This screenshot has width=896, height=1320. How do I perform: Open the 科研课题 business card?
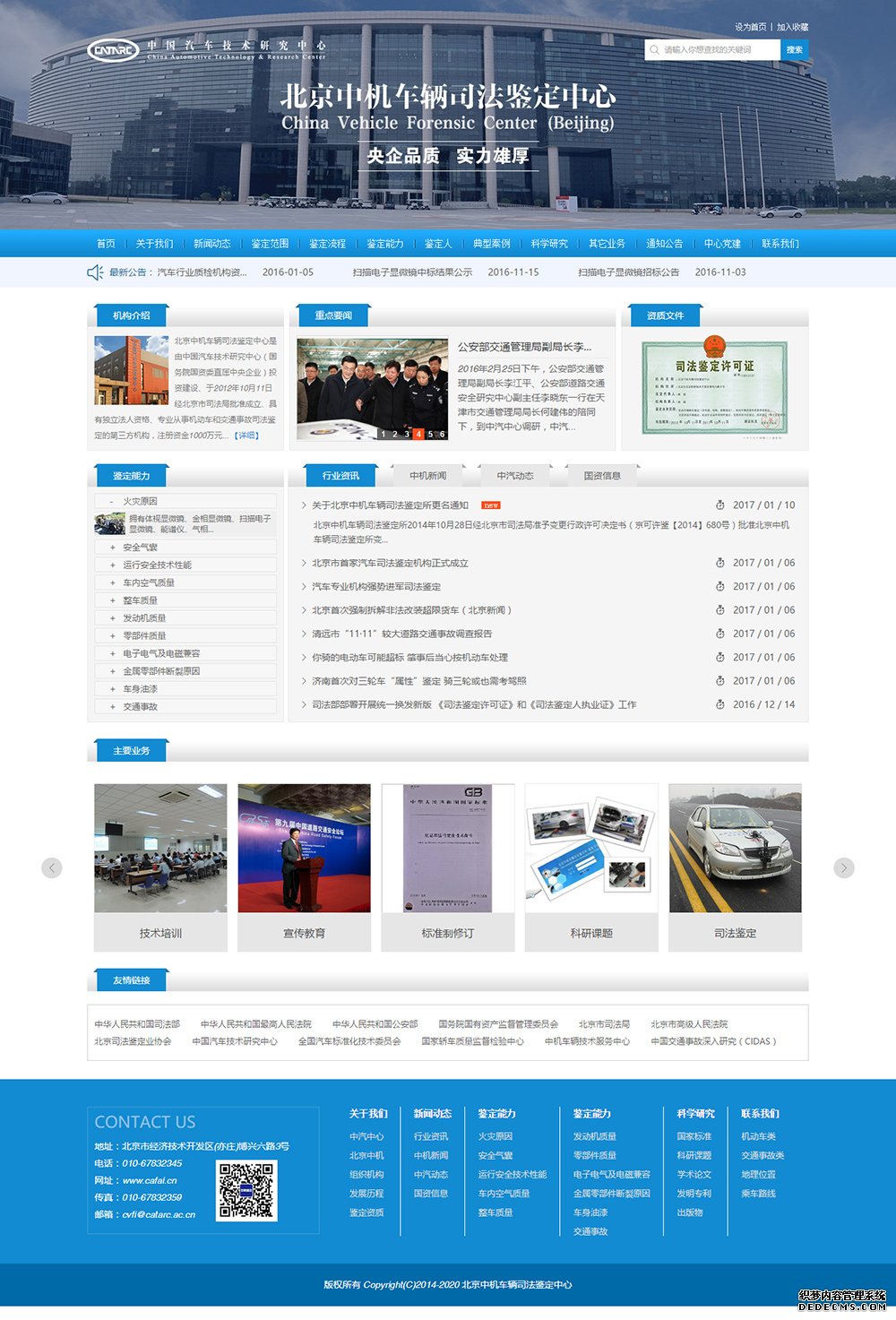tap(591, 867)
